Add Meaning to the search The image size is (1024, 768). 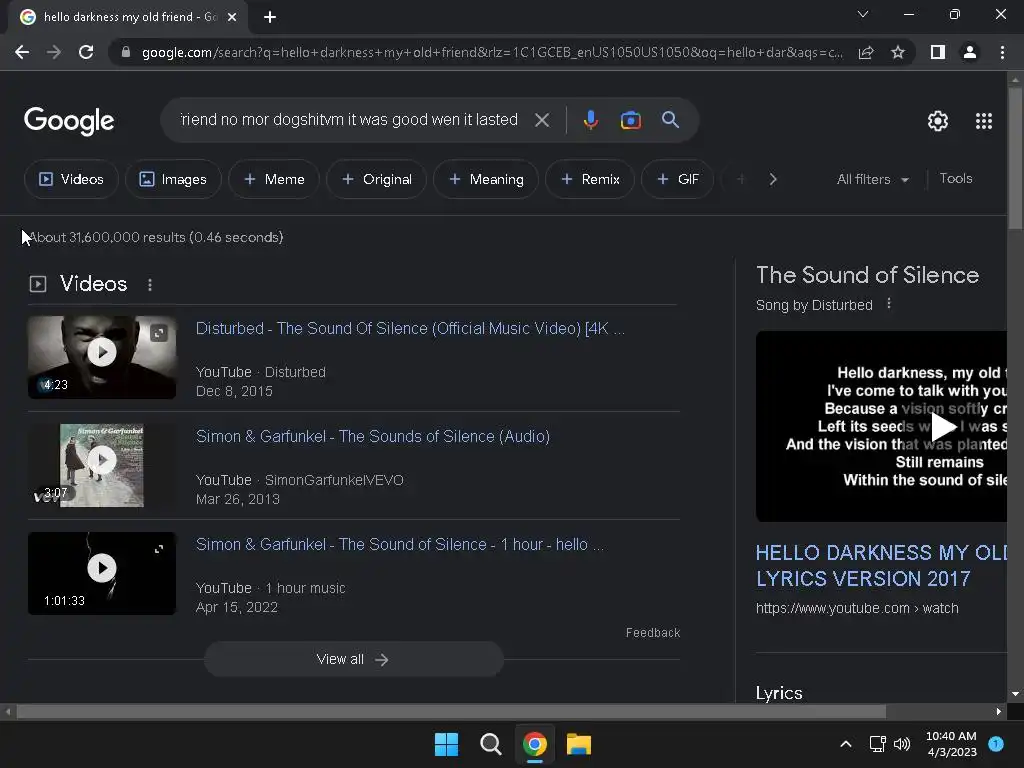click(x=486, y=179)
